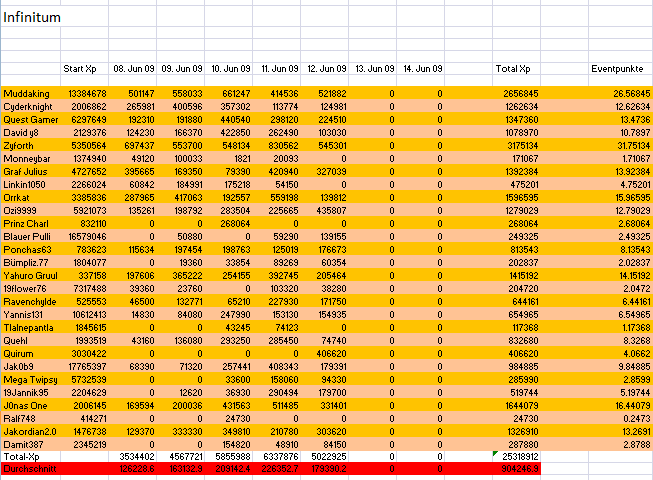Select the 13. Jun 09 header cell
The height and width of the screenshot is (480, 653).
pos(373,69)
